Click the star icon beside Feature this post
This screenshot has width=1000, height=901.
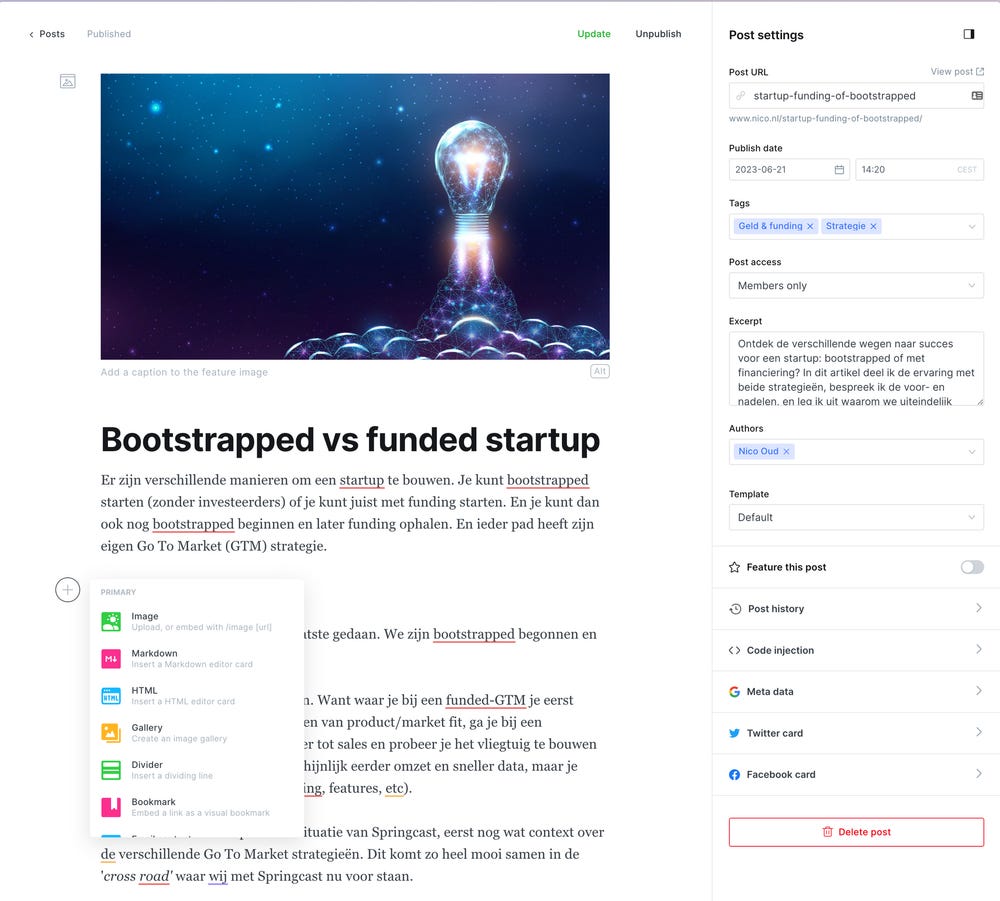tap(735, 567)
